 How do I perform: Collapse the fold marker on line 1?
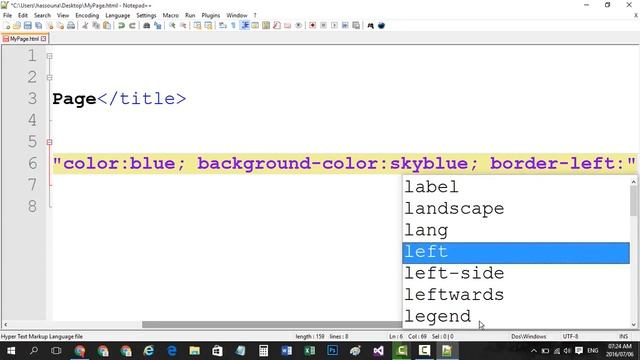tap(49, 56)
